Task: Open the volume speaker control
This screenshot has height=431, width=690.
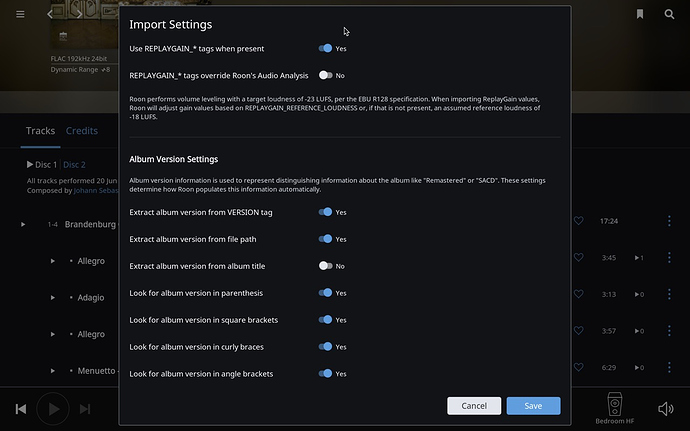Action: pyautogui.click(x=666, y=409)
